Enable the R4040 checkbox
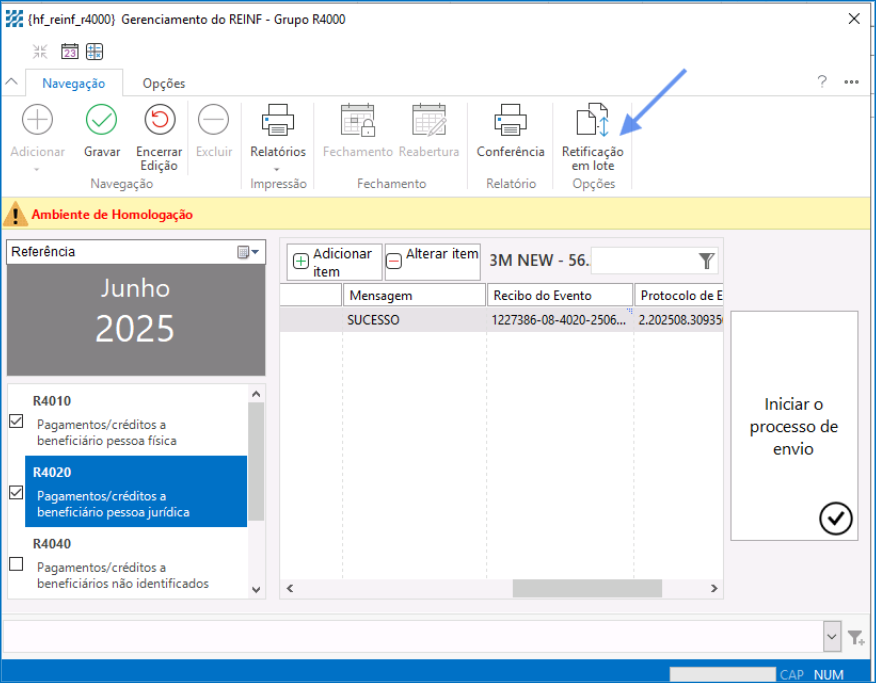The width and height of the screenshot is (876, 684). pos(16,564)
